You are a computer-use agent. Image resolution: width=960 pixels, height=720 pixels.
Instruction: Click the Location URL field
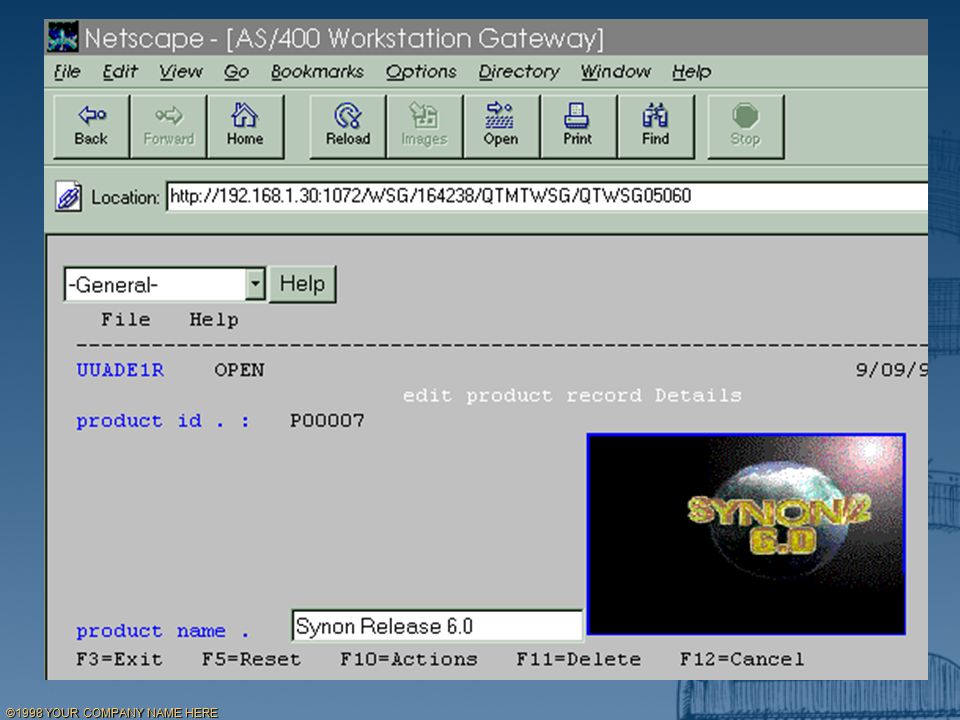point(547,197)
